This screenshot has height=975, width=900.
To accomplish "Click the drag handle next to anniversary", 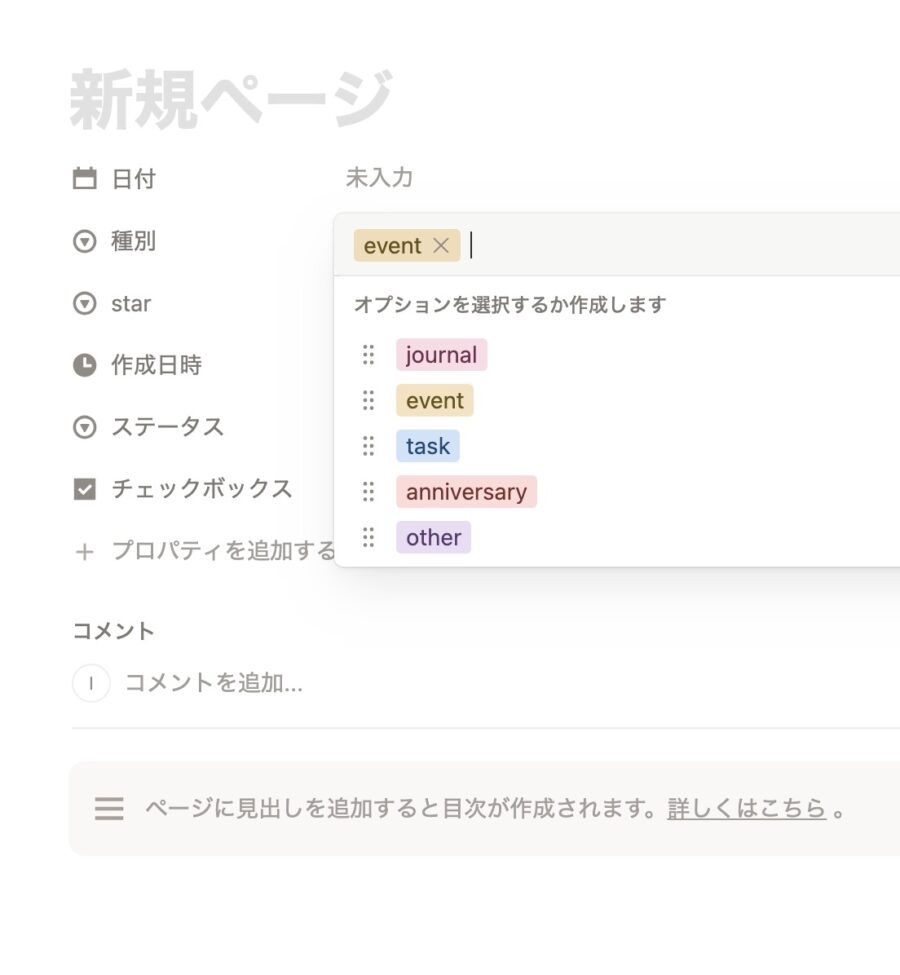I will click(368, 492).
